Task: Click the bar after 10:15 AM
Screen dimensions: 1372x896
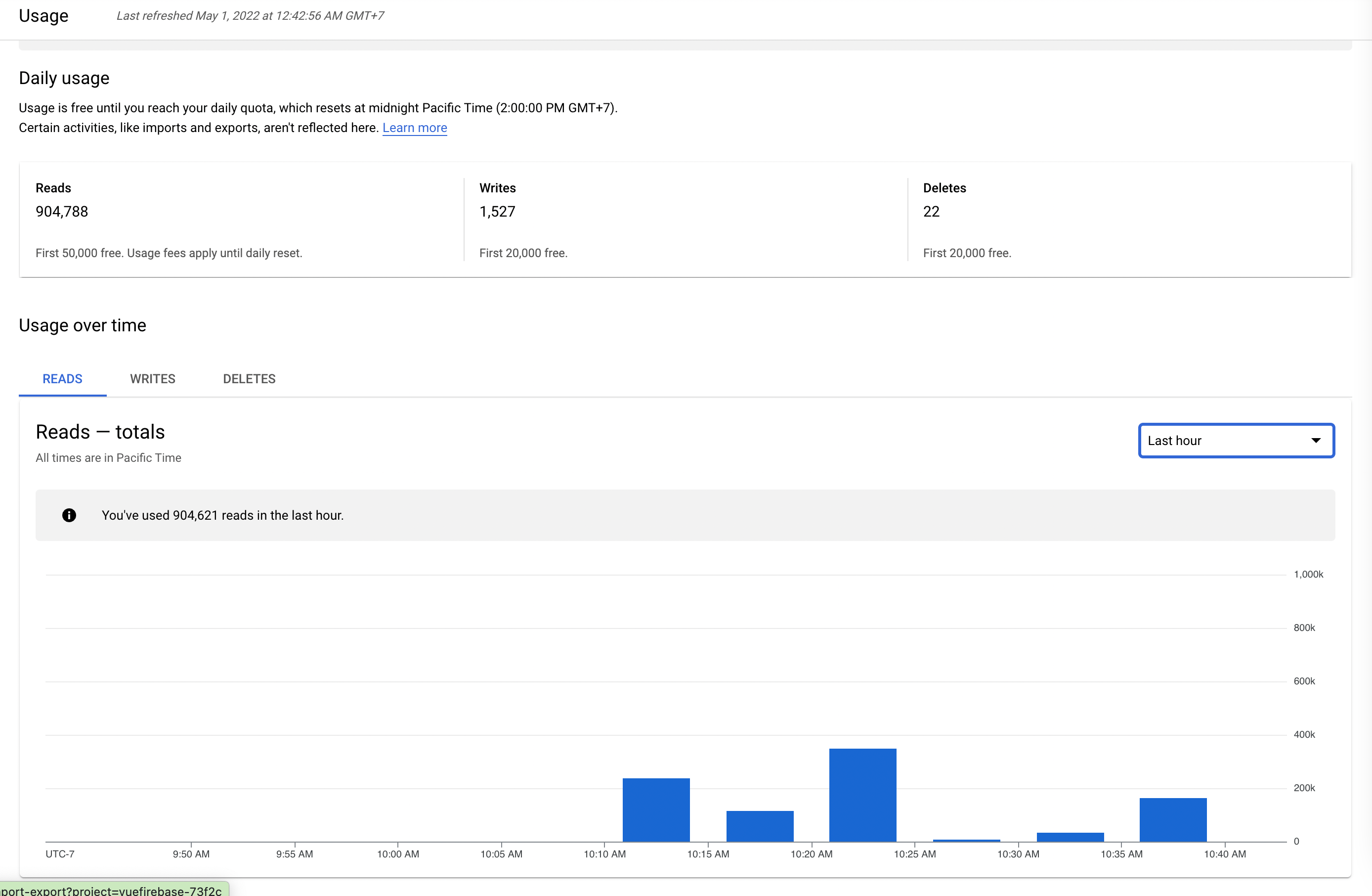Action: tap(760, 826)
